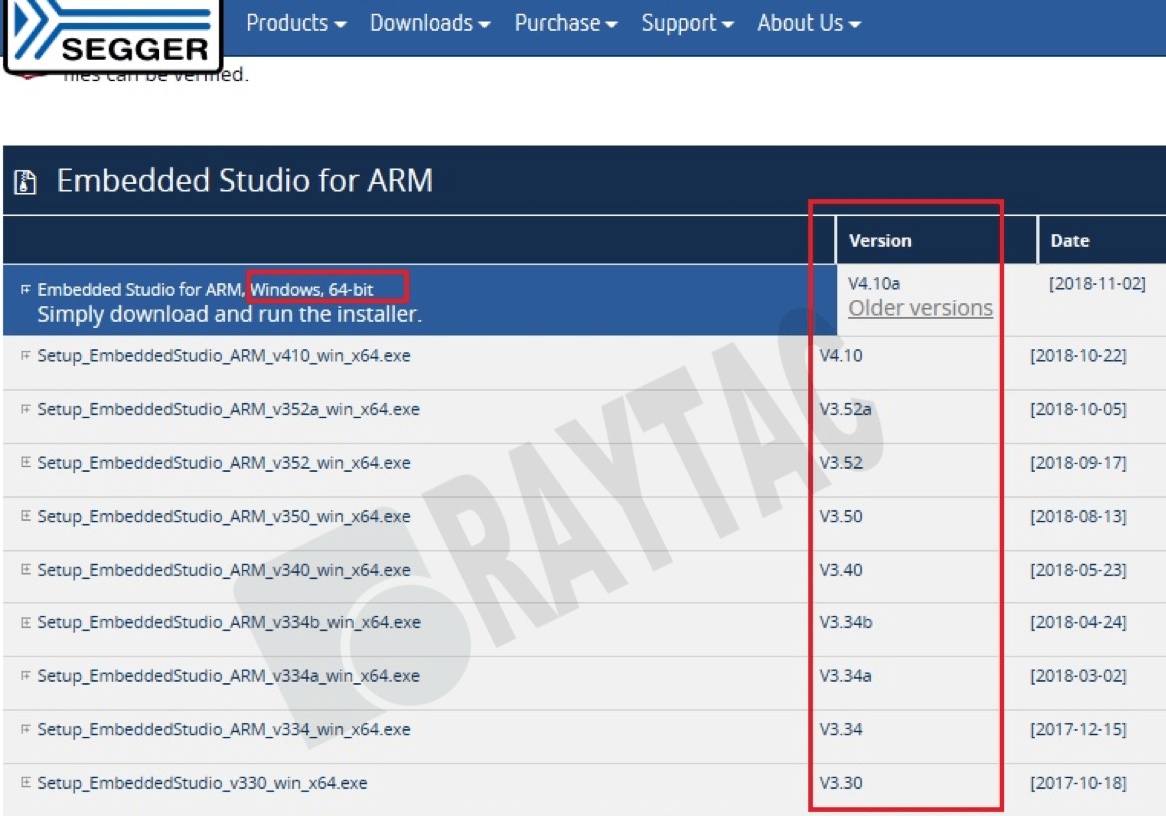Select the V3.30 version cell
The image size is (1166, 816).
(x=841, y=783)
